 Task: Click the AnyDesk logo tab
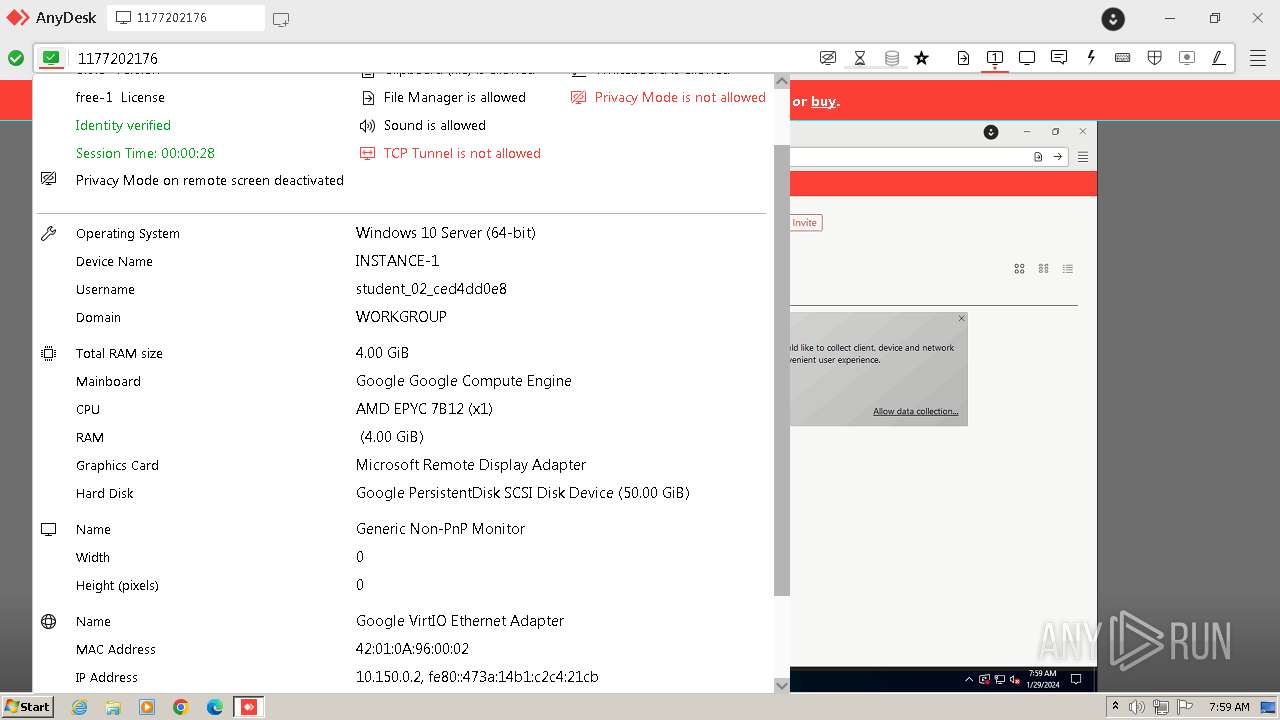[51, 18]
